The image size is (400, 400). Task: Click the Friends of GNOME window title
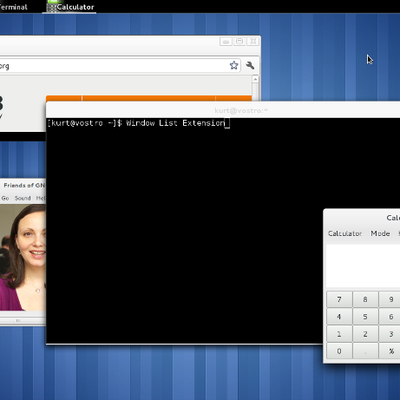click(24, 185)
